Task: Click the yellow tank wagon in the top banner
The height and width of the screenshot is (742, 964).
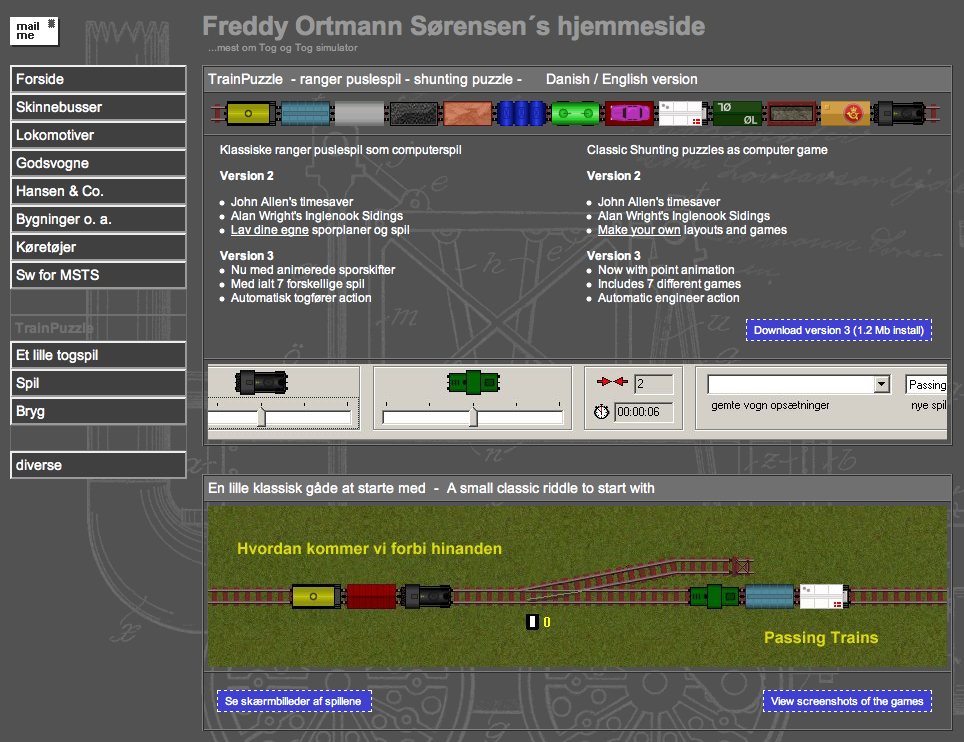Action: (251, 115)
